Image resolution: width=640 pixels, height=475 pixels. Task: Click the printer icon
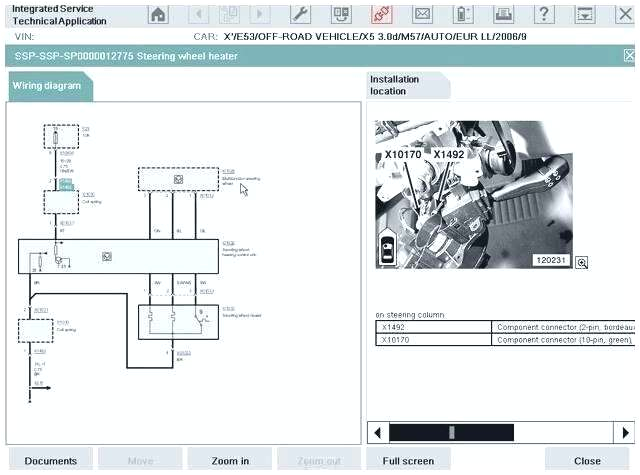pos(504,14)
